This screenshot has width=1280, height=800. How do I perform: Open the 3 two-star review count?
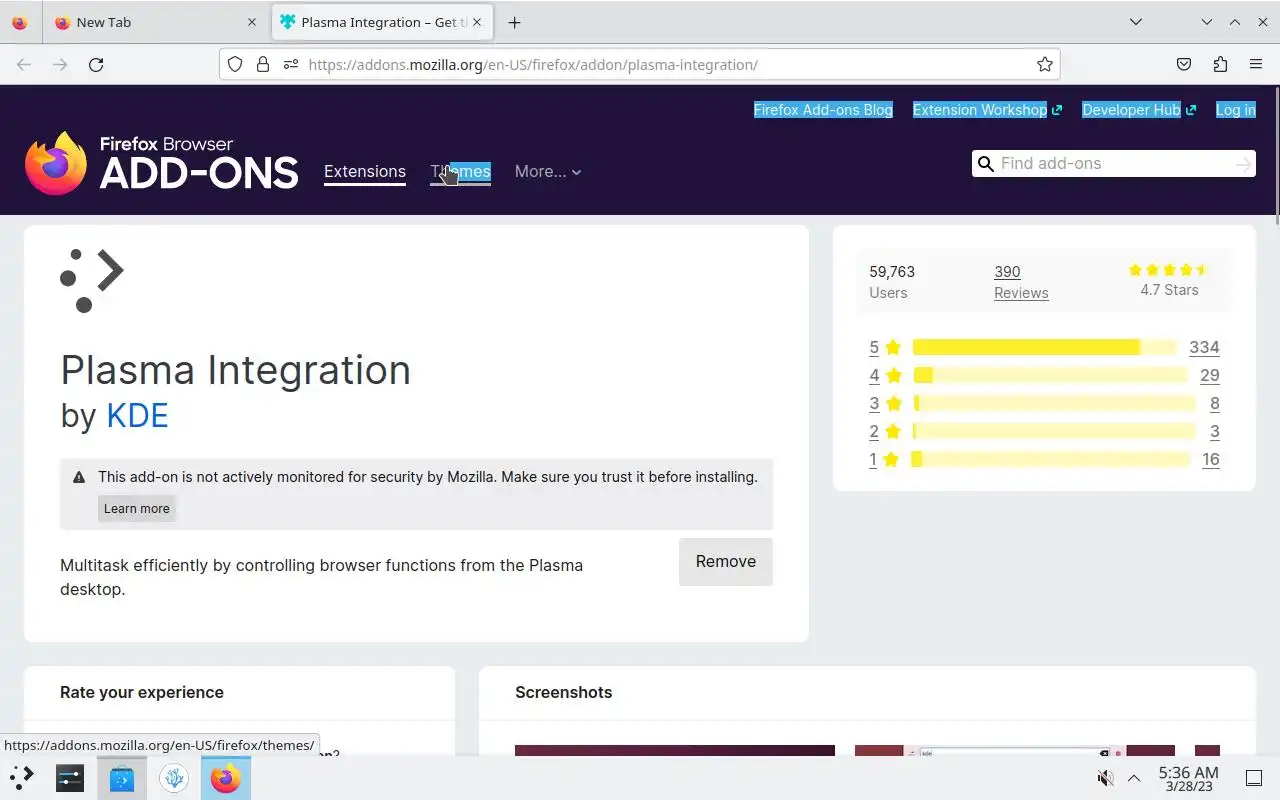[1215, 431]
